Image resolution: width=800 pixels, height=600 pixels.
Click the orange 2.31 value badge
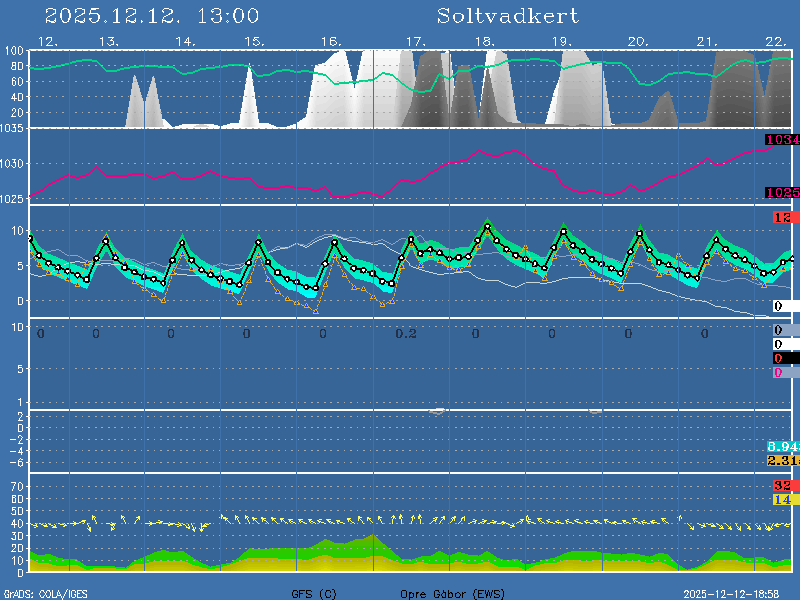click(x=782, y=460)
